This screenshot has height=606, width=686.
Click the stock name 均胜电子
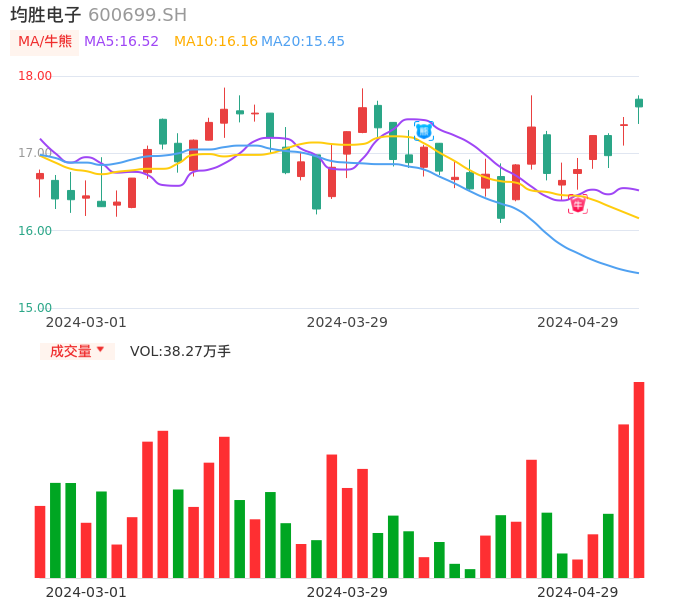pos(46,15)
